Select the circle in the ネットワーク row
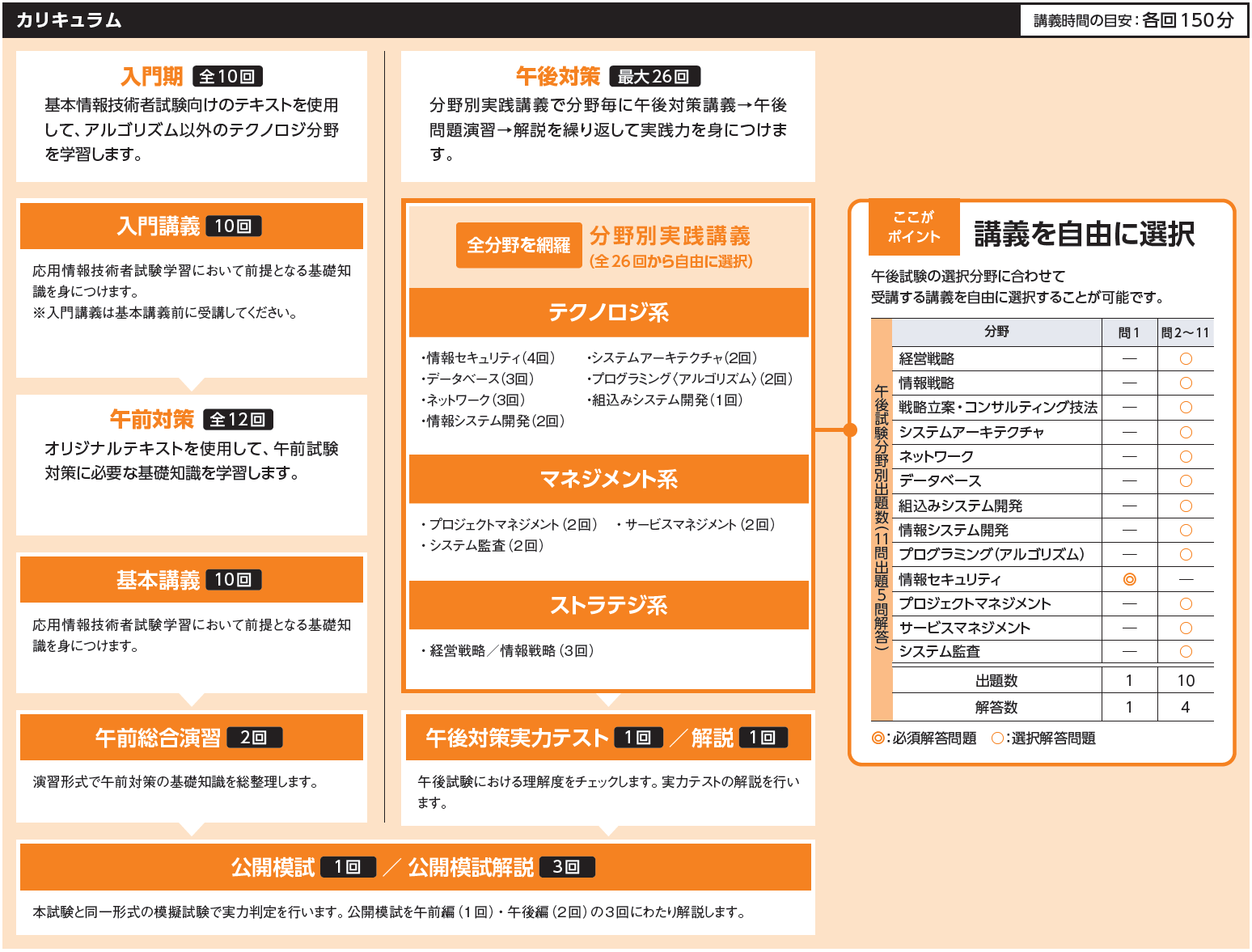This screenshot has width=1252, height=952. (x=1186, y=457)
